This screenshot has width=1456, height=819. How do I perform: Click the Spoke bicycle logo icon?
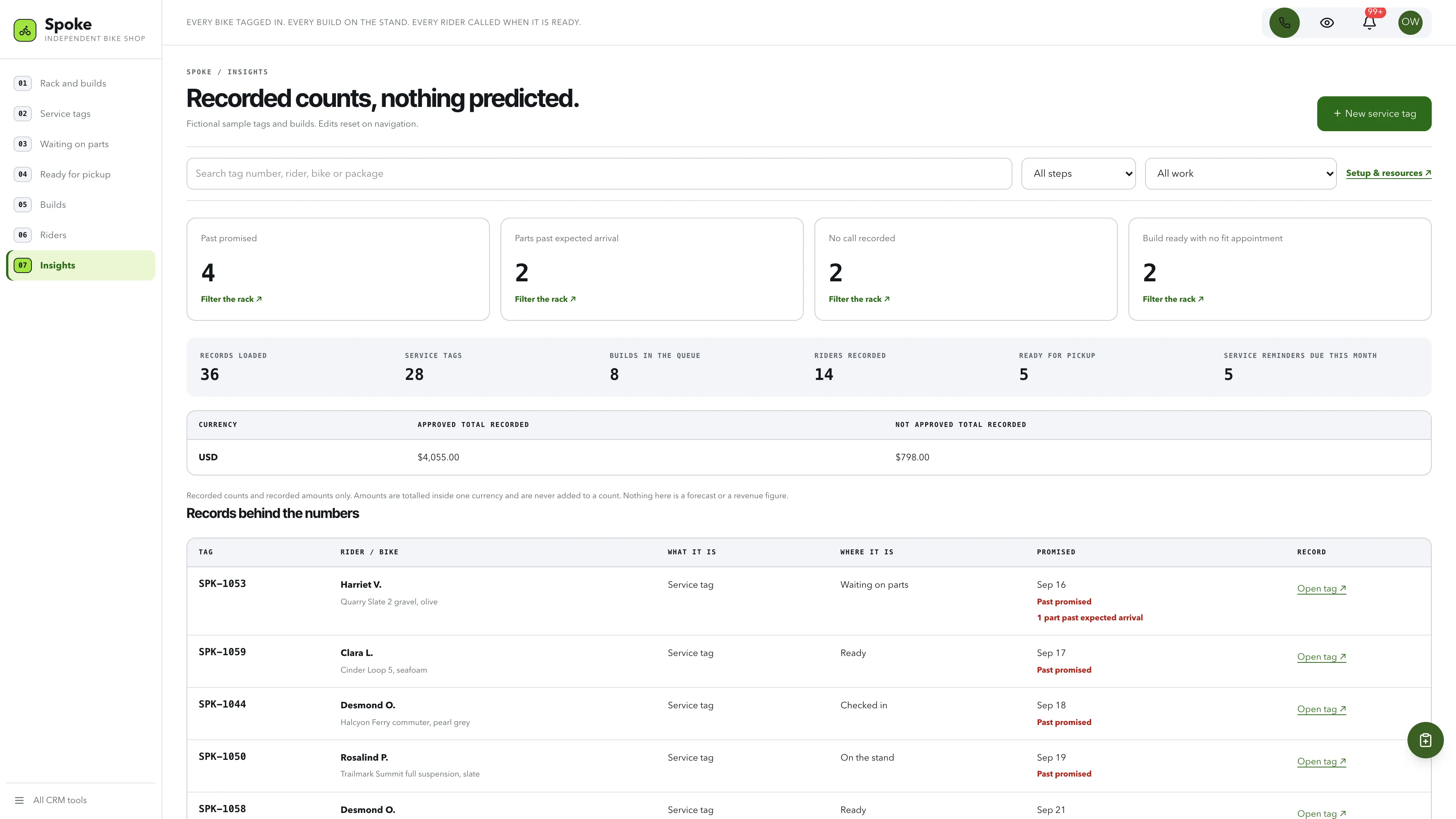coord(25,30)
